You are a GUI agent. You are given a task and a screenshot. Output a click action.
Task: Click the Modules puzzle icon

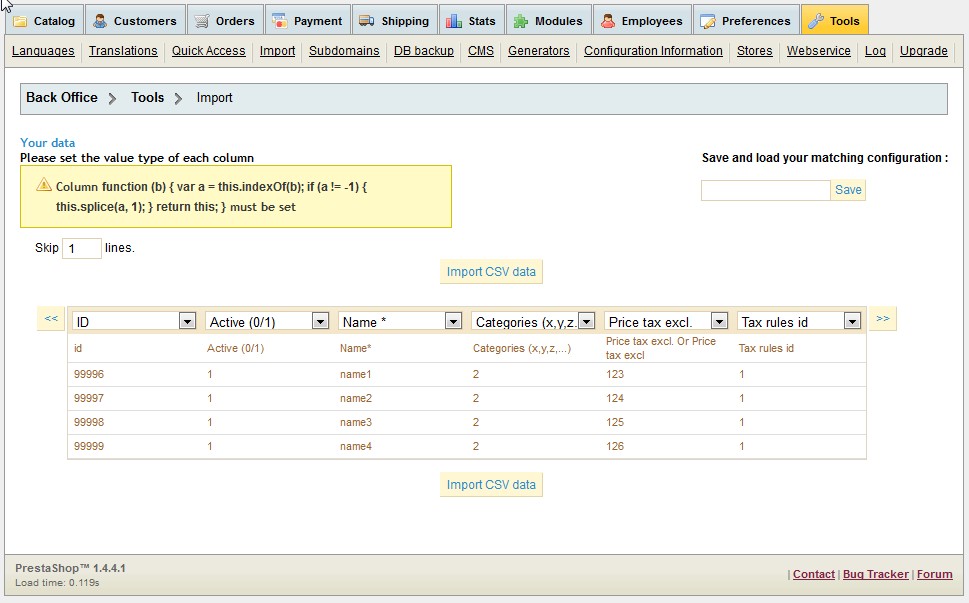pyautogui.click(x=521, y=21)
